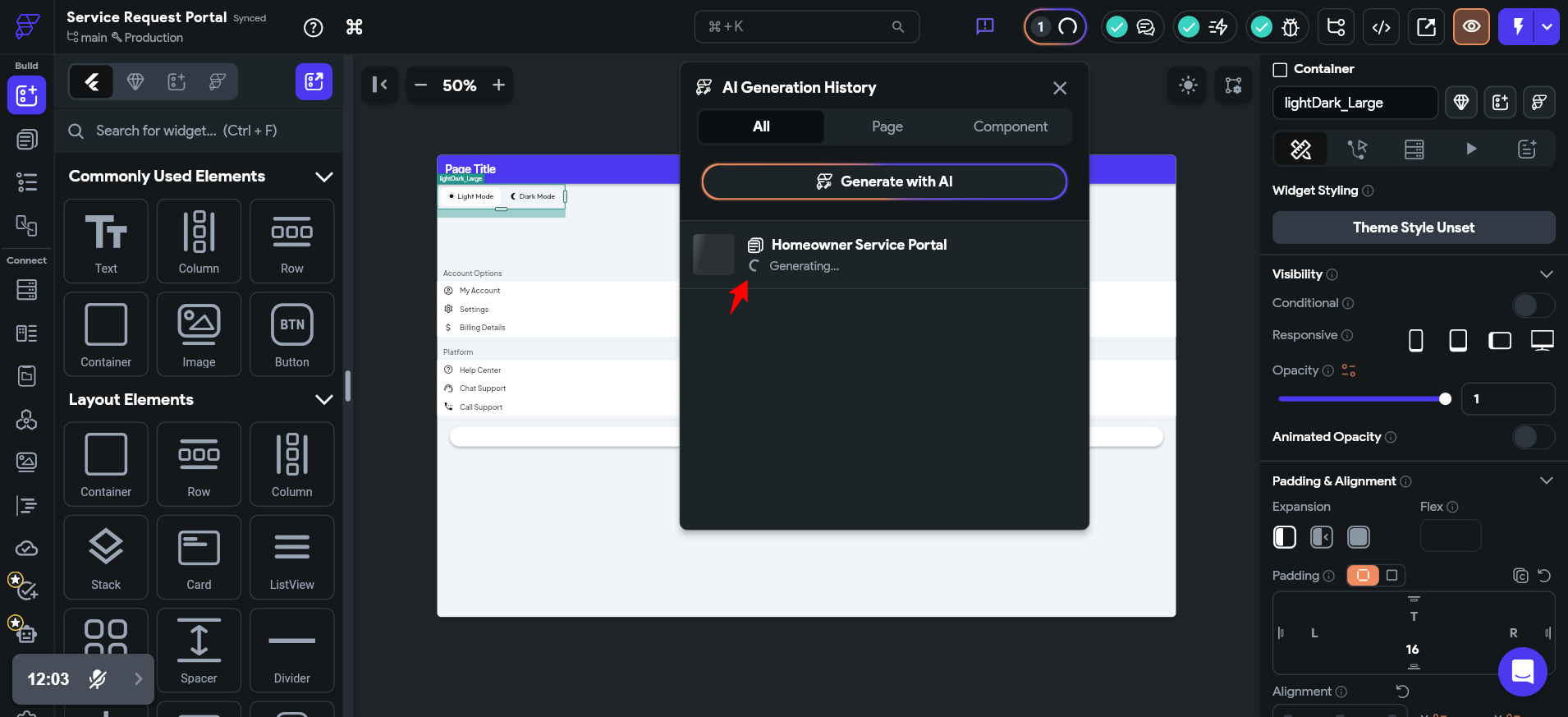Select the Text widget
This screenshot has width=1568, height=717.
[x=106, y=241]
